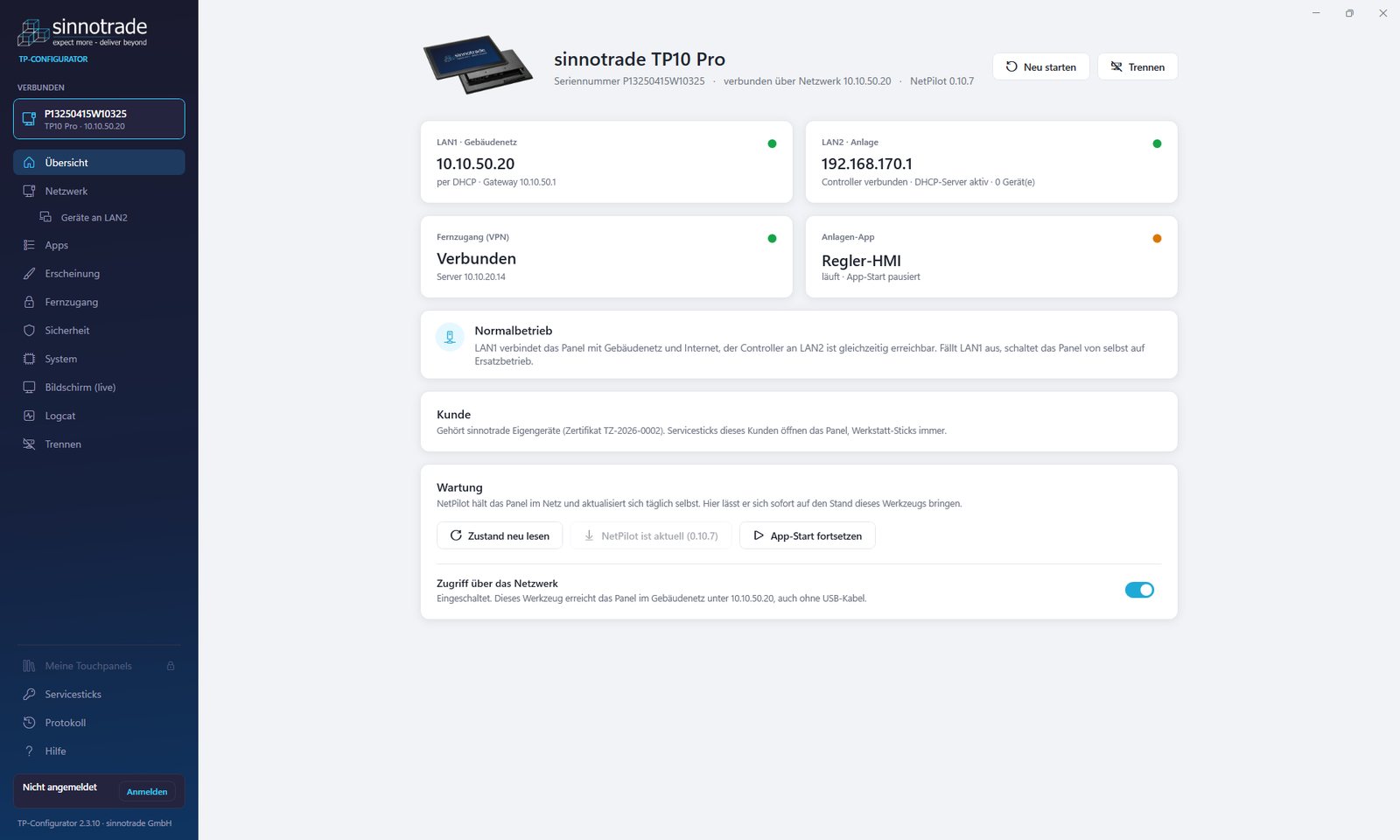The width and height of the screenshot is (1400, 840).
Task: Click the Sicherheit shield icon
Action: point(29,331)
